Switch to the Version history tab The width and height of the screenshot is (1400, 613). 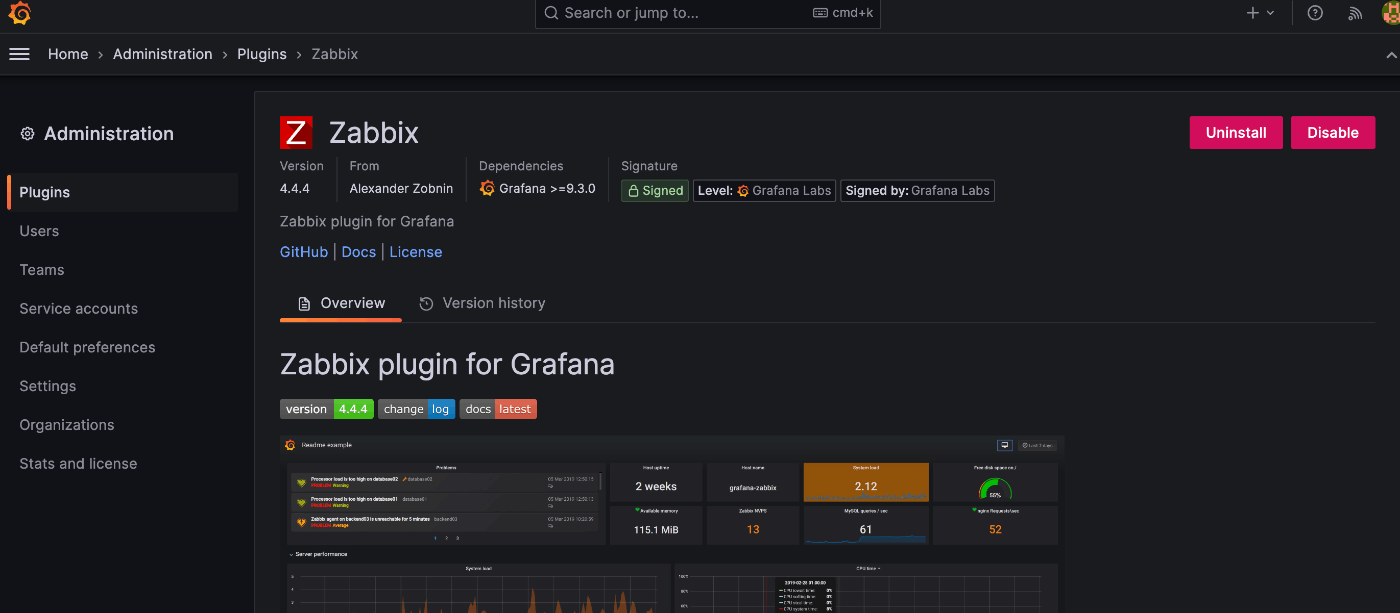pos(482,303)
